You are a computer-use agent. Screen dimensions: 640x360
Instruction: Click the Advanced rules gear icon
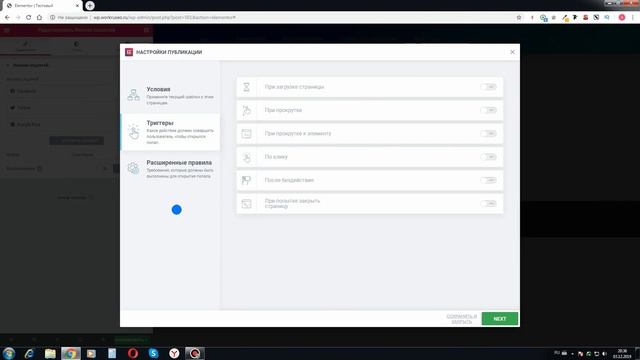pos(133,168)
